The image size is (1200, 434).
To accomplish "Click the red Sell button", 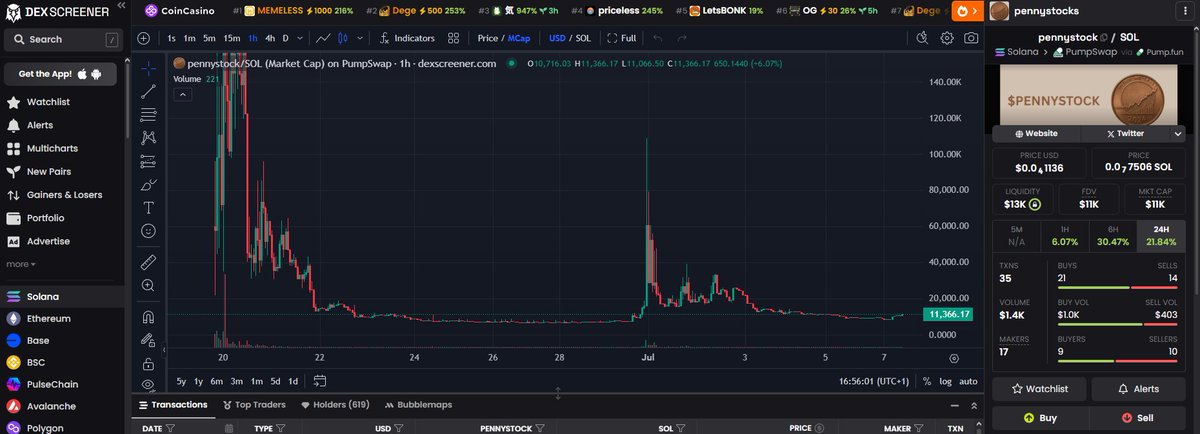I will click(1138, 418).
